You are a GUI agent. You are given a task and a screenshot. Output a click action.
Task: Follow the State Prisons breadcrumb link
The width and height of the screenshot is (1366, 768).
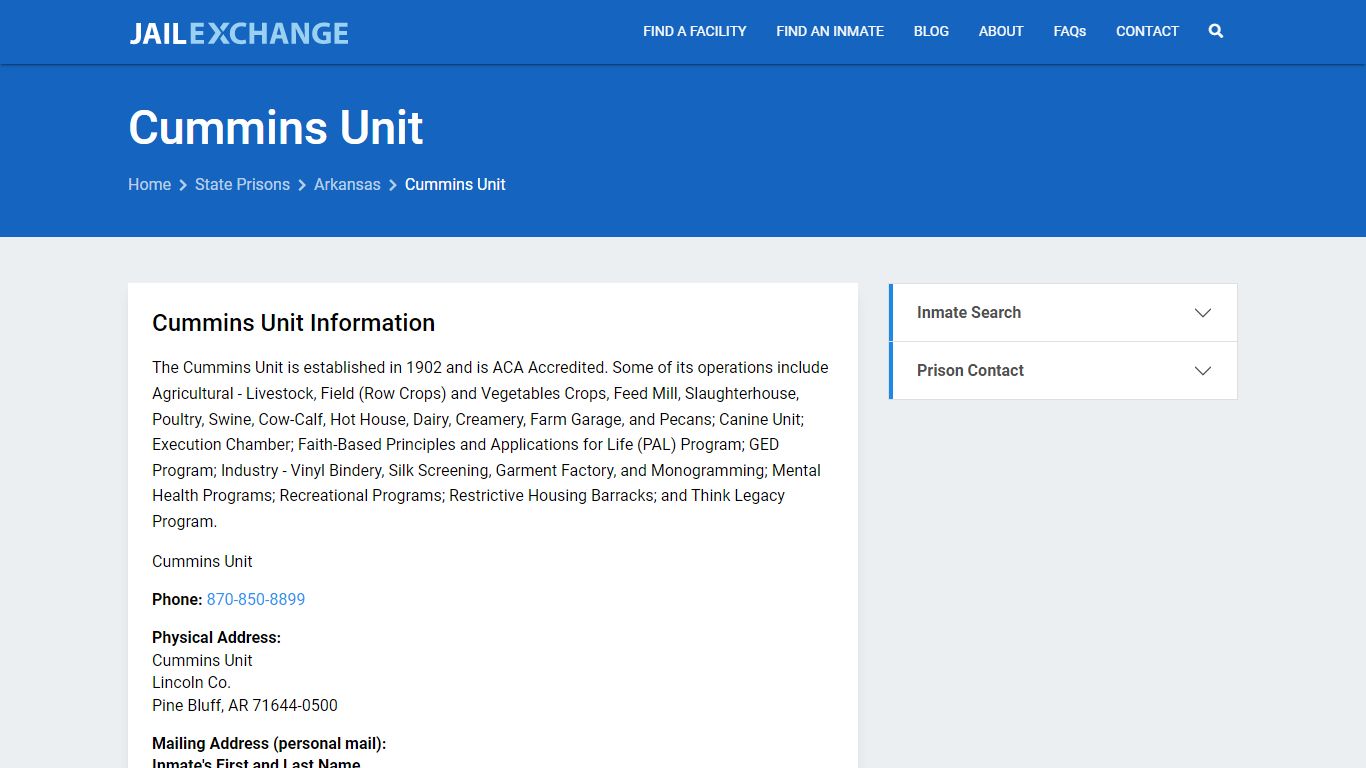click(242, 184)
